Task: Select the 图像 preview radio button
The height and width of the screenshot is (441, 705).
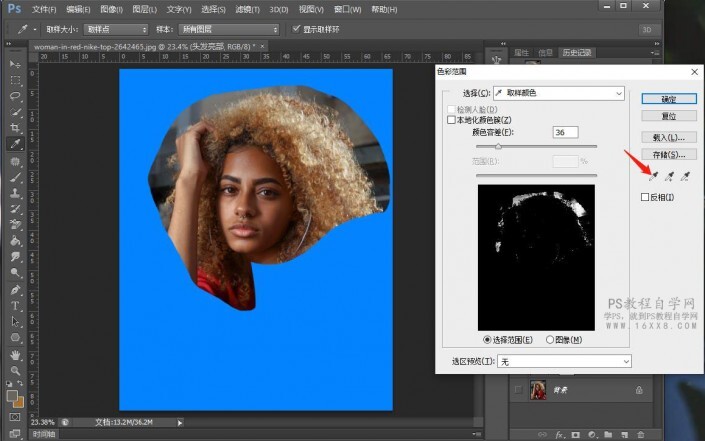Action: click(549, 339)
